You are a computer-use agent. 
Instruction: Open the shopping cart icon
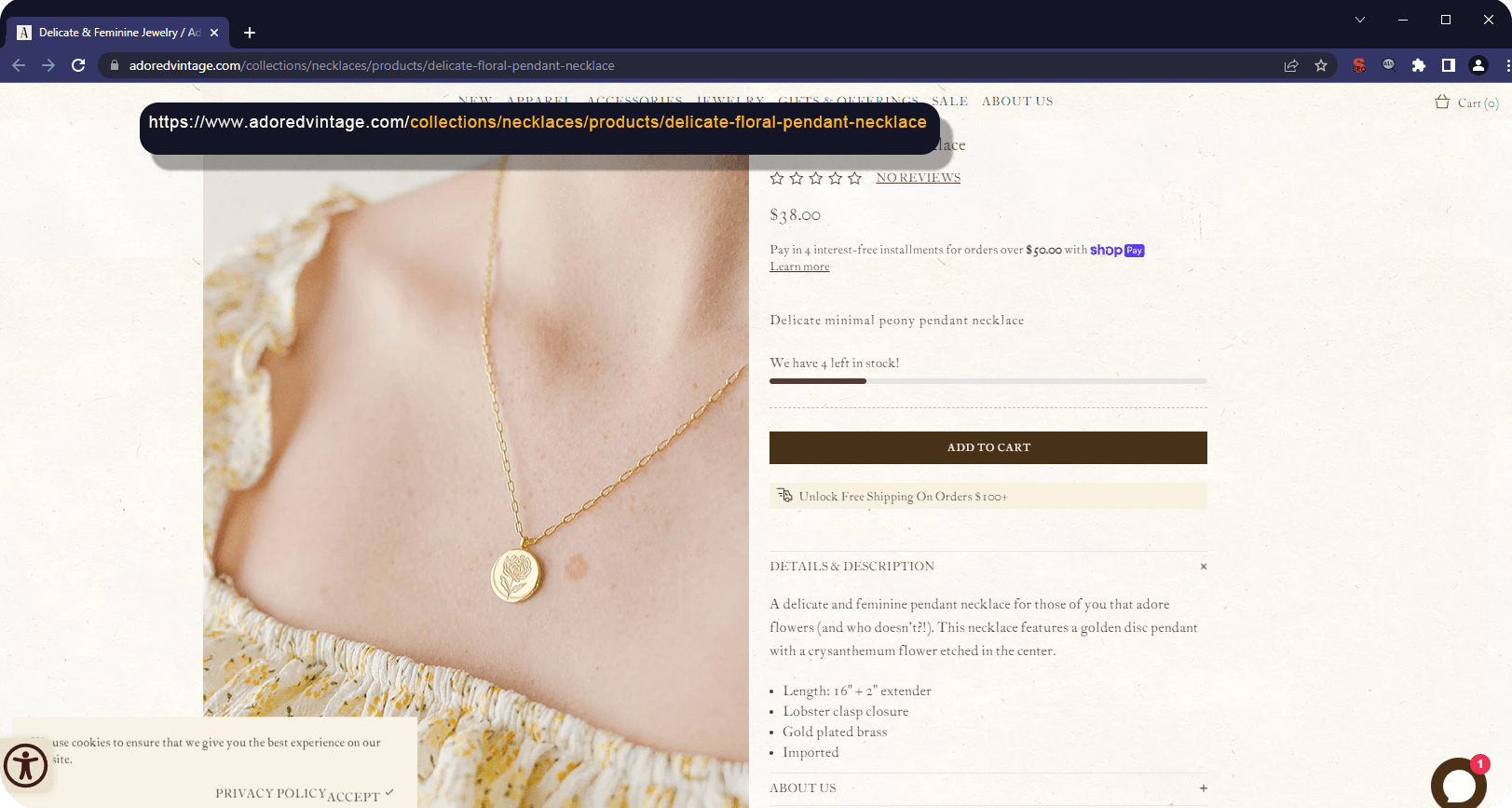1442,102
